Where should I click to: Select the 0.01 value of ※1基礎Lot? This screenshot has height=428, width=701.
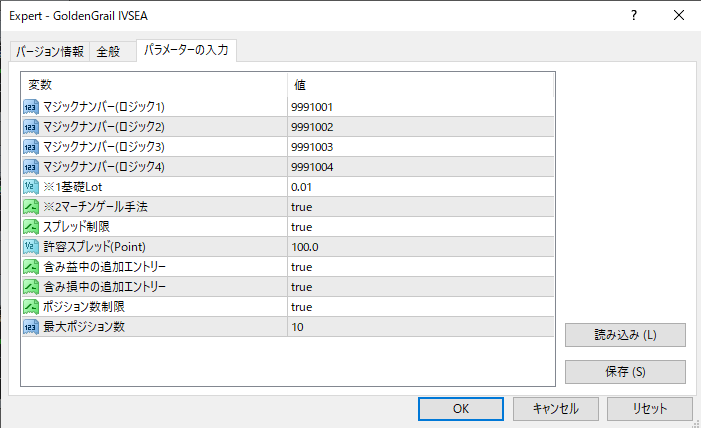tap(302, 186)
